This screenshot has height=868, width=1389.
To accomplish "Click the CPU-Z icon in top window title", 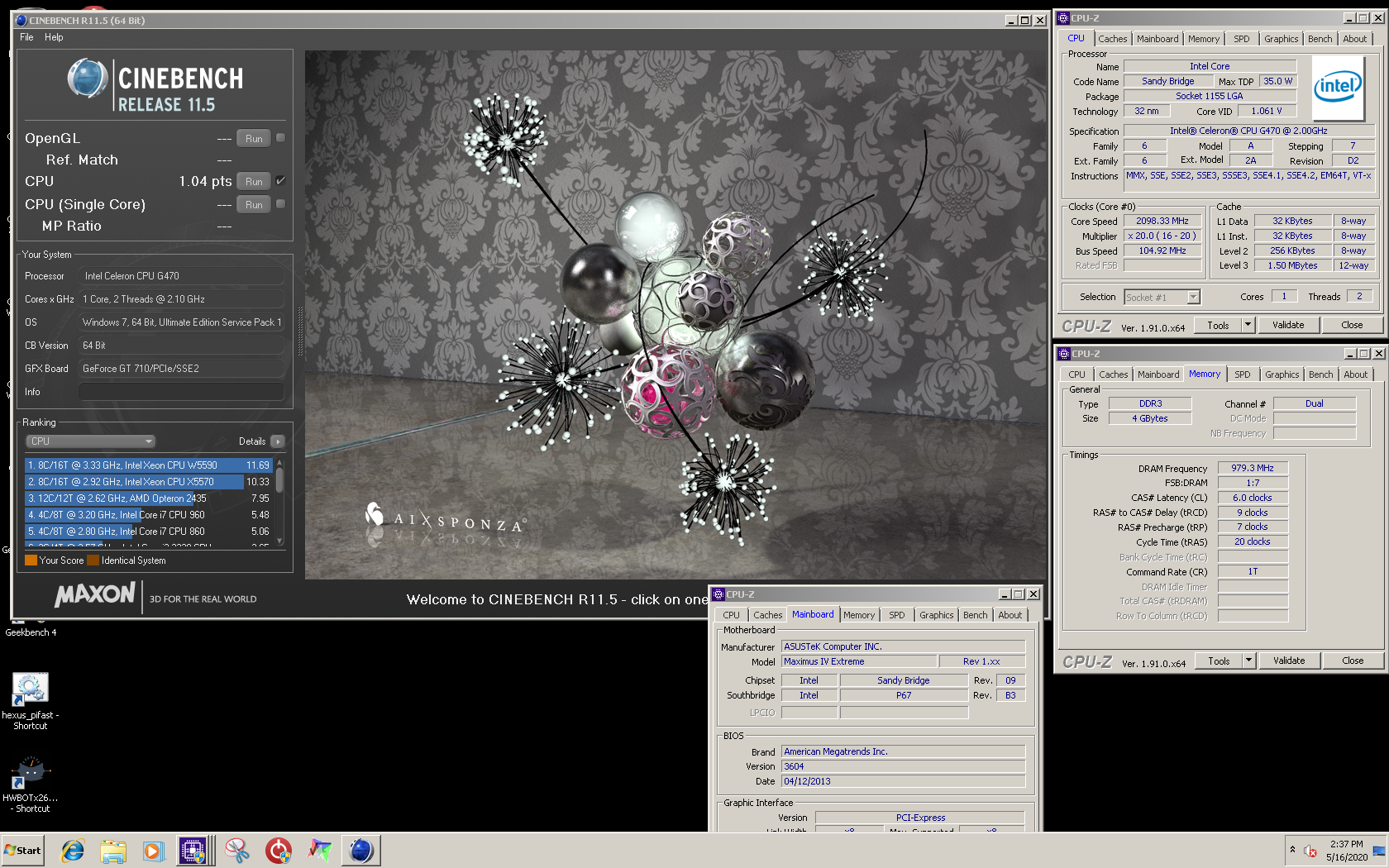I will [x=1063, y=18].
